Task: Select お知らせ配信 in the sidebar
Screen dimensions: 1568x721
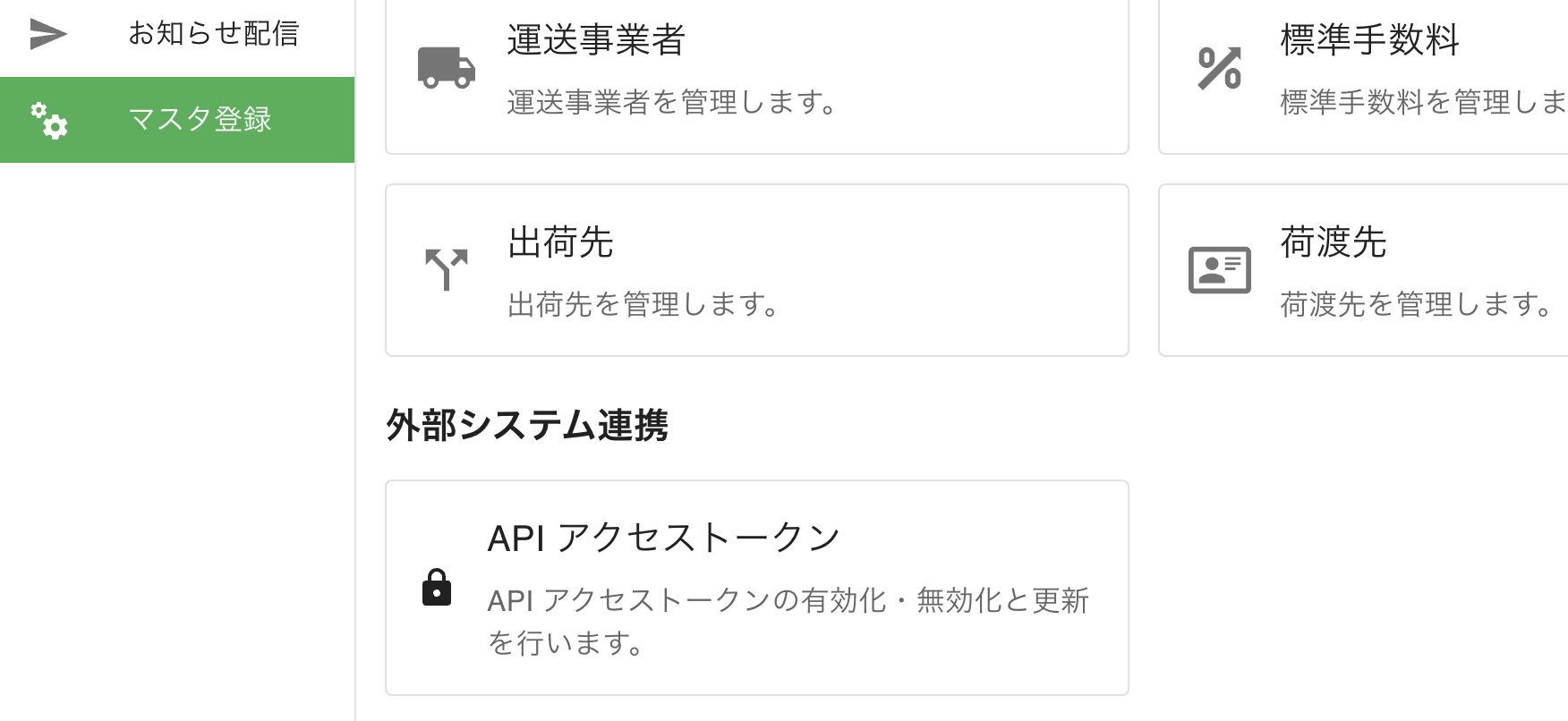Action: pos(215,34)
